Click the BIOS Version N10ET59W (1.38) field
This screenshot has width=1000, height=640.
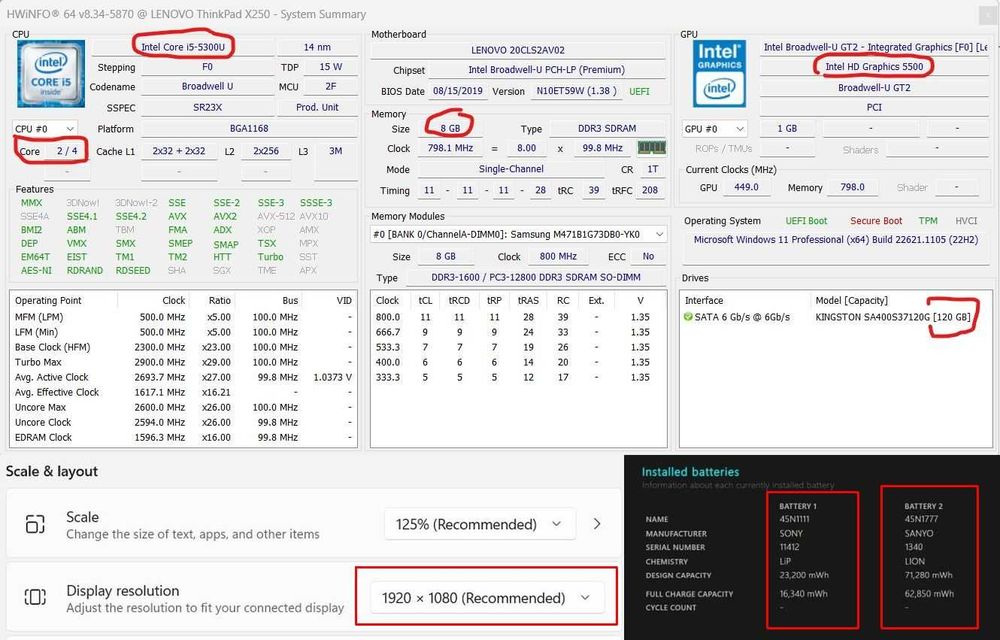pyautogui.click(x=577, y=91)
